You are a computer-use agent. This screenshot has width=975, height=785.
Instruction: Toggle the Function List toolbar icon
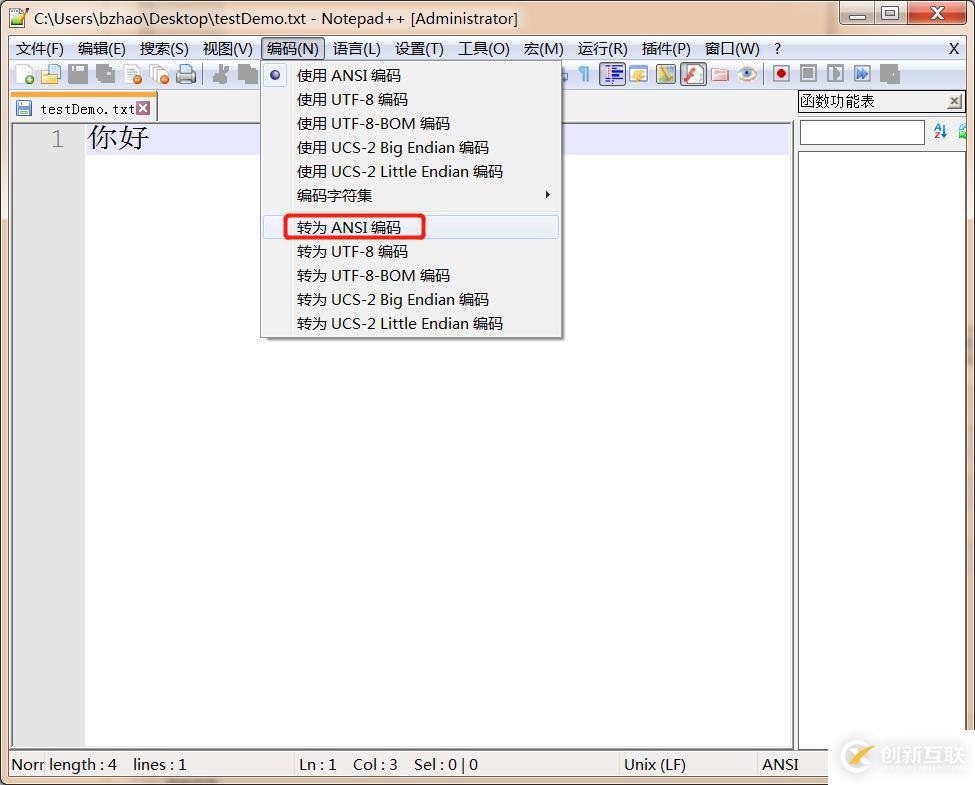[693, 75]
